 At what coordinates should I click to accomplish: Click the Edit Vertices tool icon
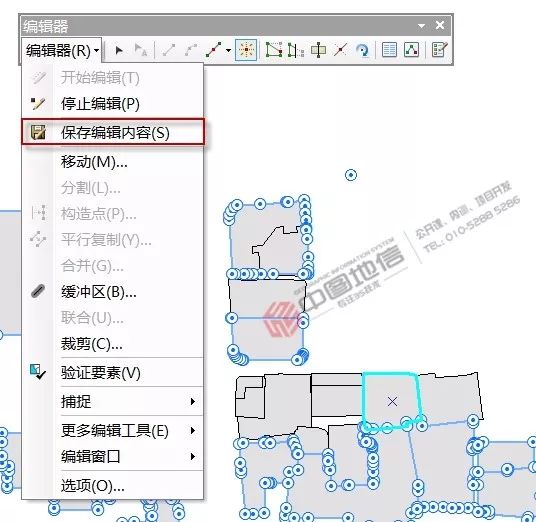(x=274, y=51)
